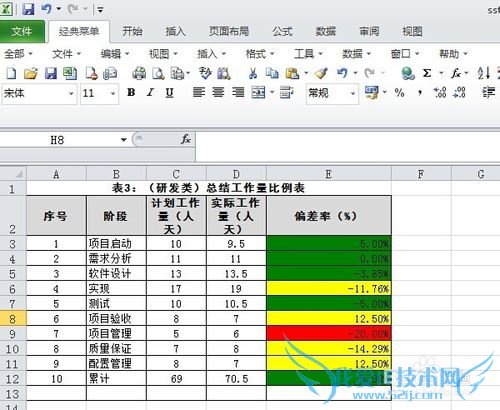Select row 8 header
This screenshot has width=500, height=410.
(x=12, y=319)
